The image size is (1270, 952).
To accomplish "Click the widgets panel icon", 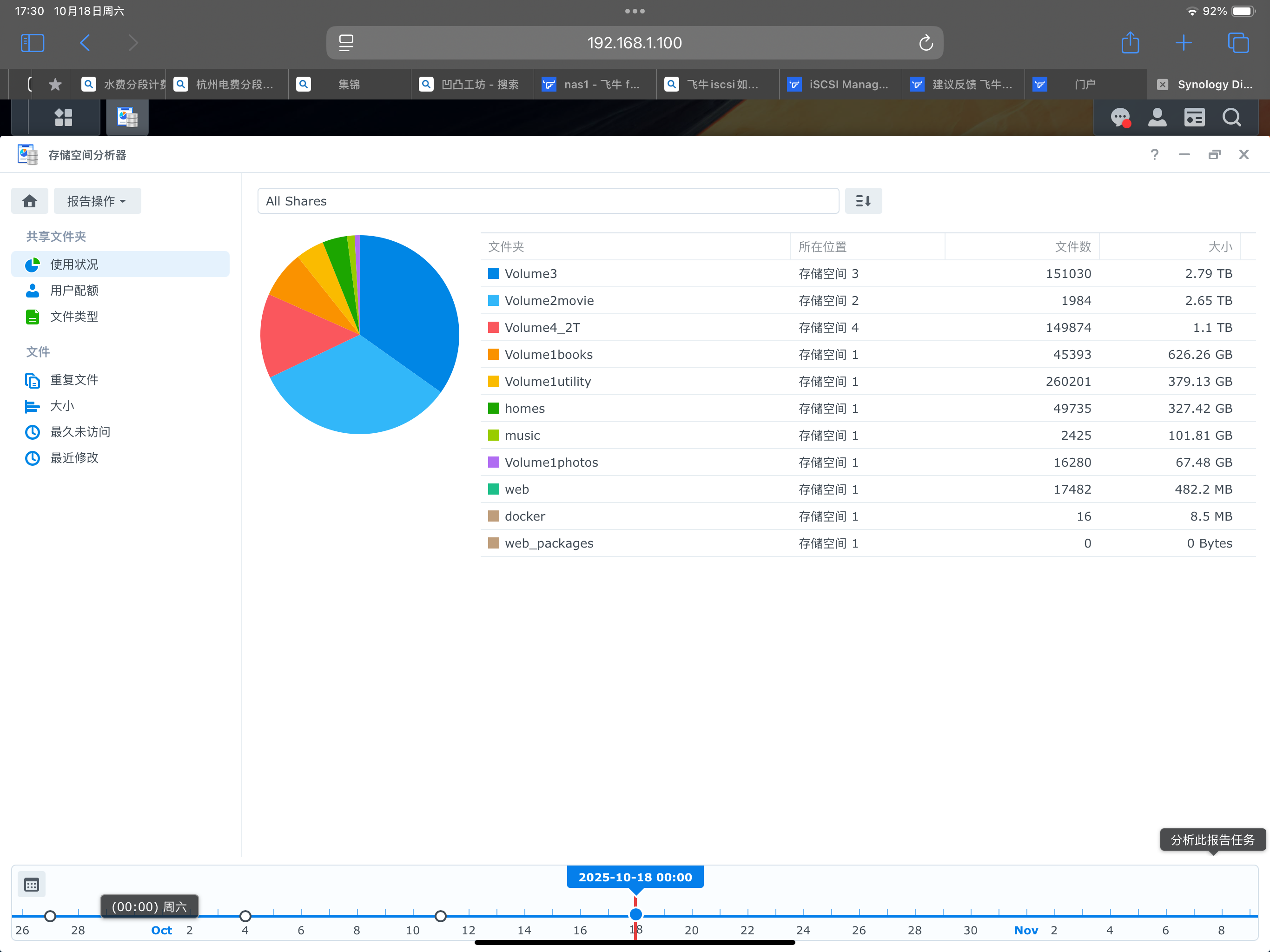I will [1194, 118].
